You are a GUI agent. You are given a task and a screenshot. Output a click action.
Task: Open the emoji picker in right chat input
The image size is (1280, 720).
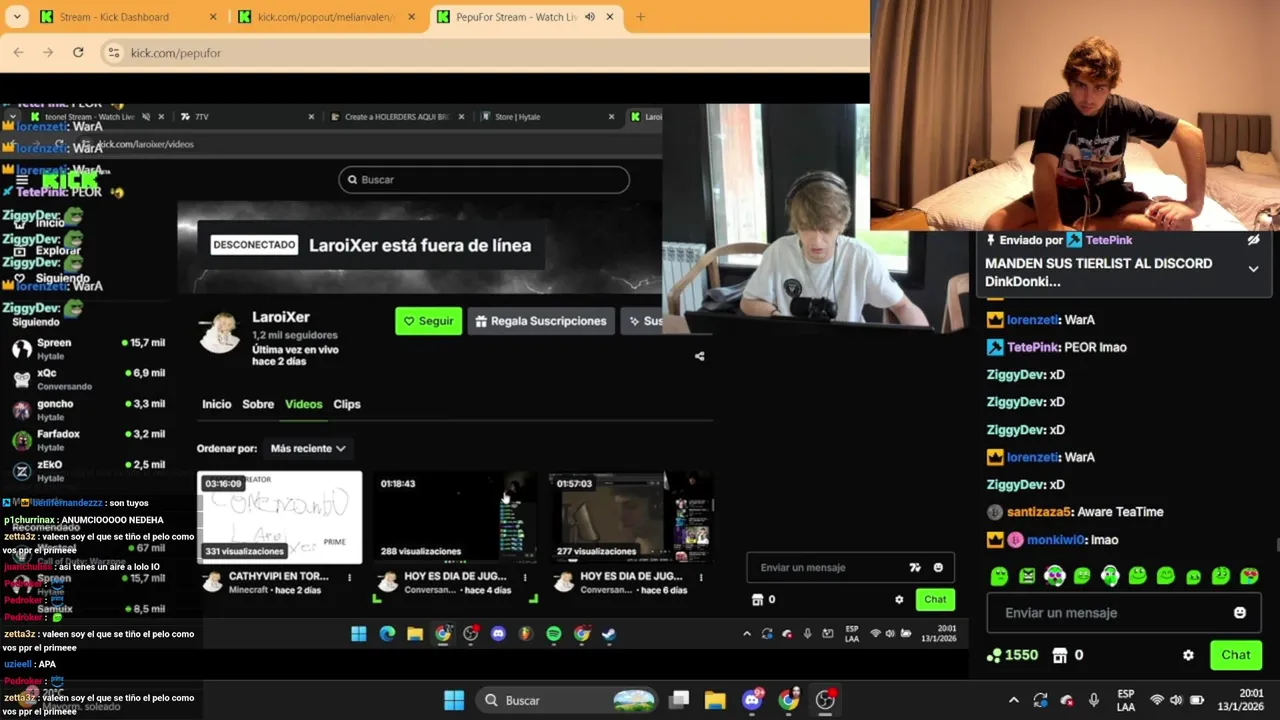coord(1240,613)
